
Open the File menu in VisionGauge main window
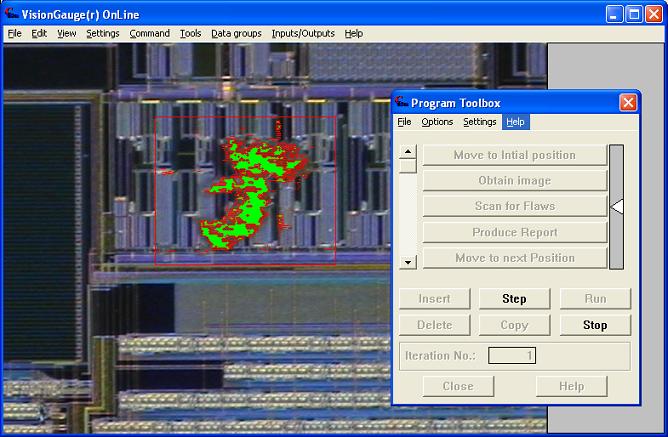[x=14, y=34]
